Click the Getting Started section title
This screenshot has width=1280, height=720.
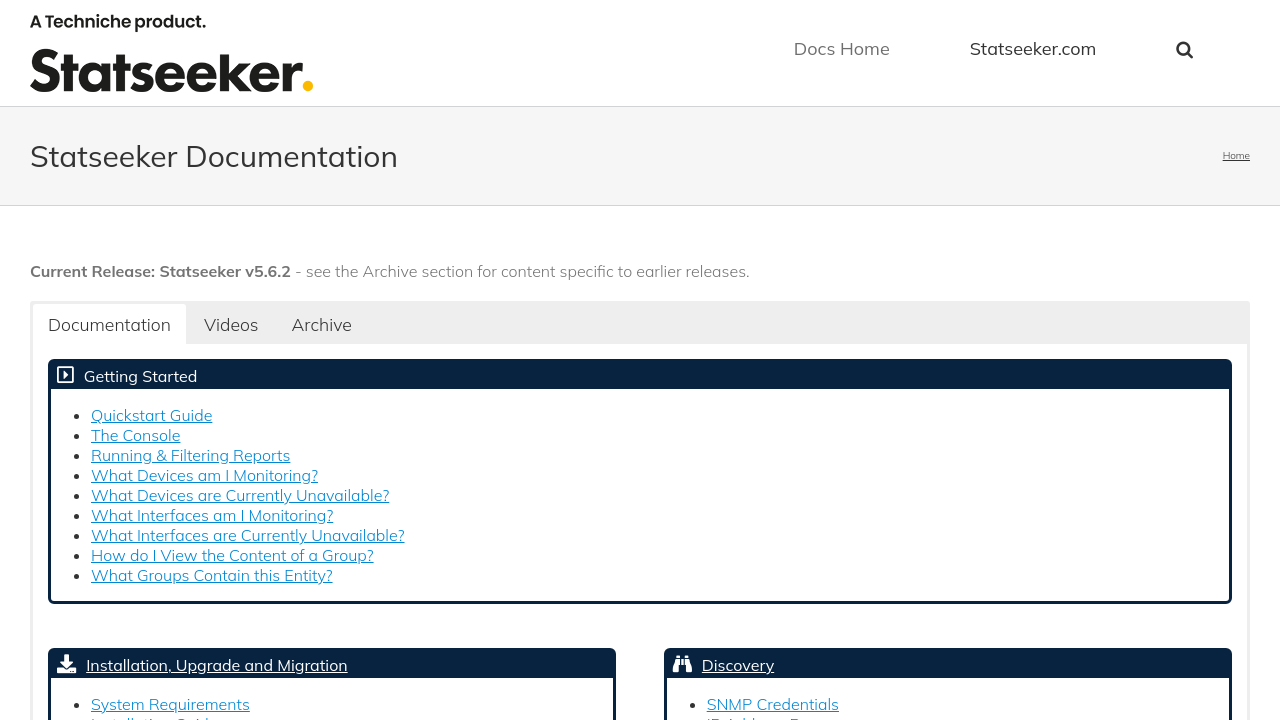[x=140, y=376]
